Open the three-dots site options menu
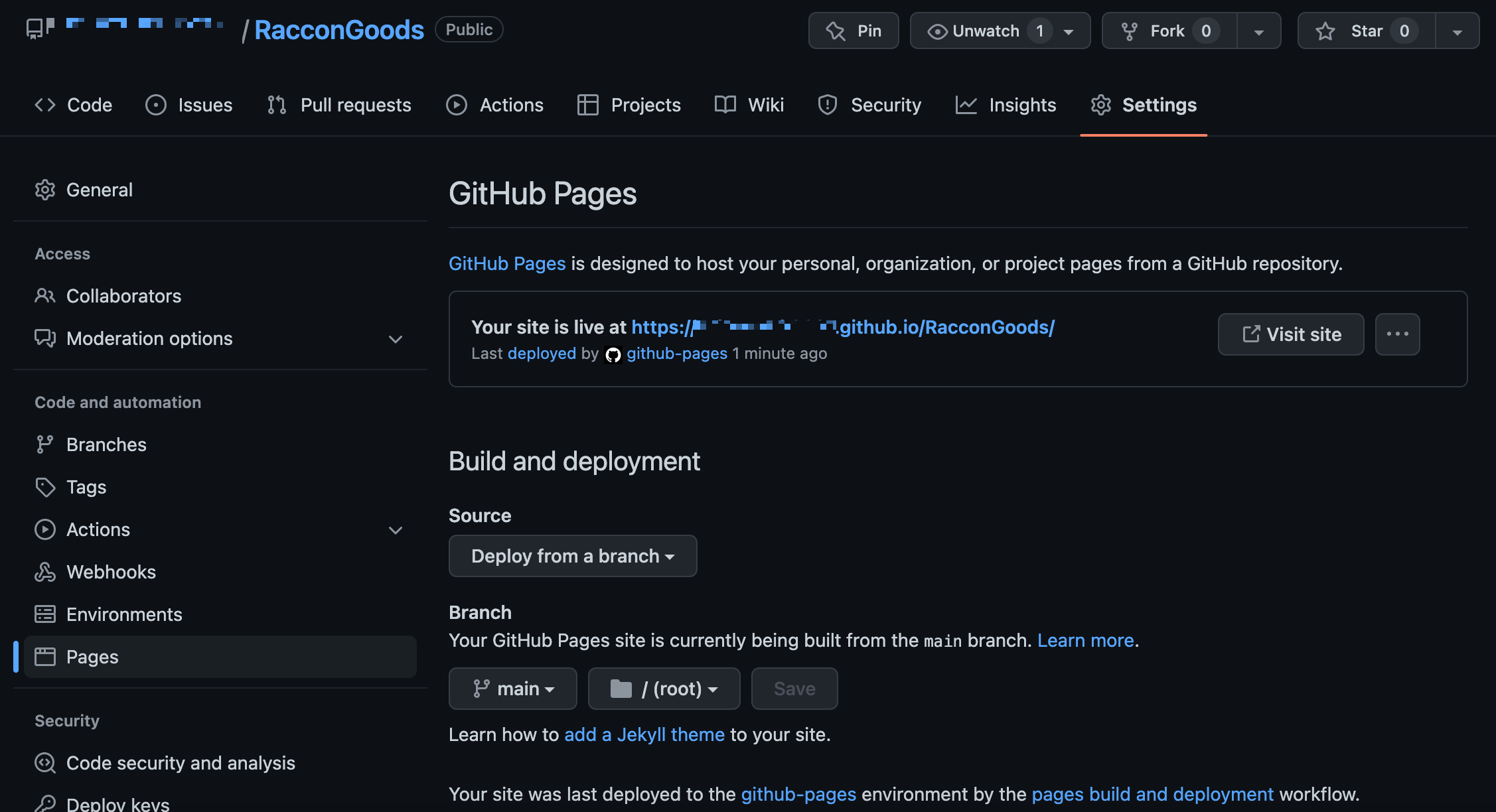This screenshot has width=1496, height=812. tap(1397, 334)
